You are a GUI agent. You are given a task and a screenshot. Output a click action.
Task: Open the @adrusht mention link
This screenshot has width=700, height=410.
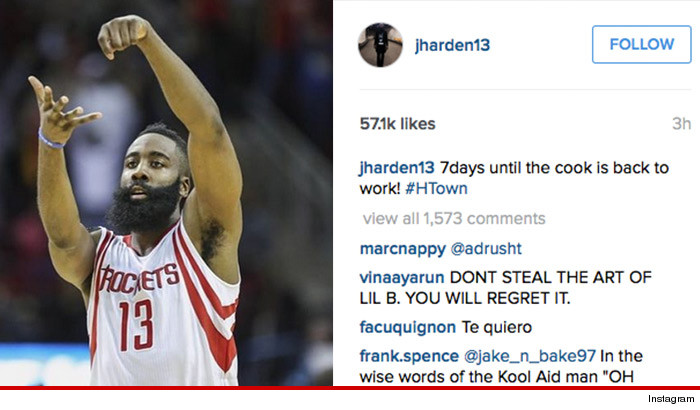click(x=486, y=248)
